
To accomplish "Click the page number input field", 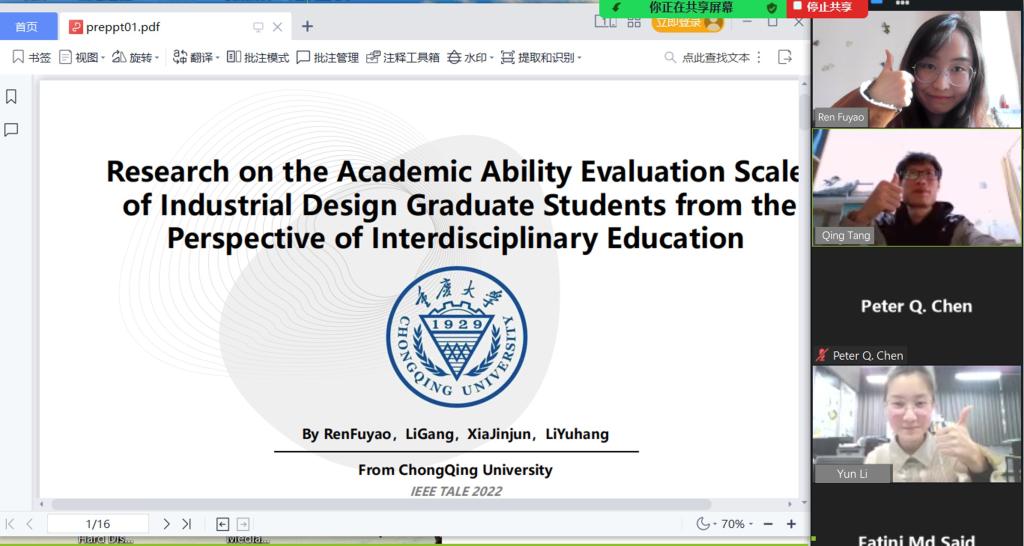I will (97, 524).
